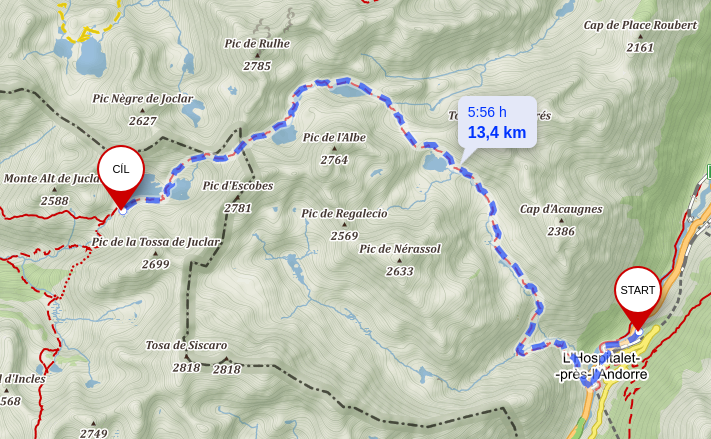Click Pic de la Tossa de Juclar
Image resolution: width=711 pixels, height=439 pixels.
click(156, 242)
